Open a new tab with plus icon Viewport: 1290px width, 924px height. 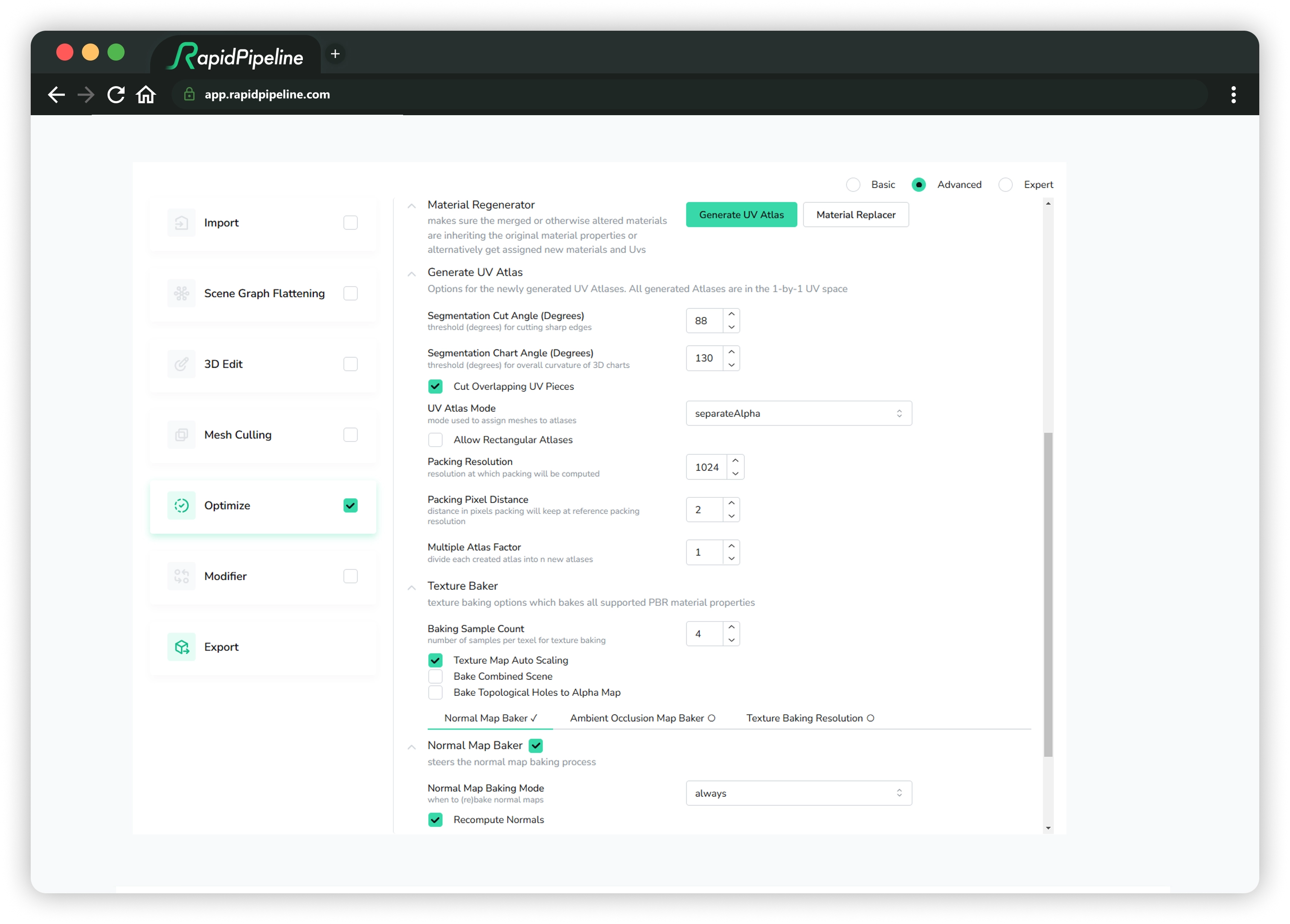pyautogui.click(x=336, y=54)
